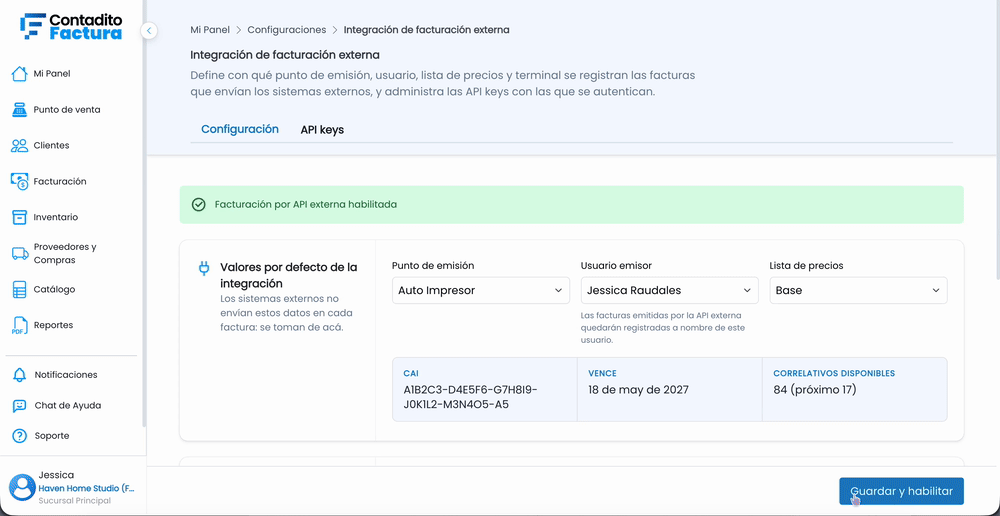Click 'Valores por defecto de la integración' heading
The width and height of the screenshot is (1000, 516).
pyautogui.click(x=288, y=275)
